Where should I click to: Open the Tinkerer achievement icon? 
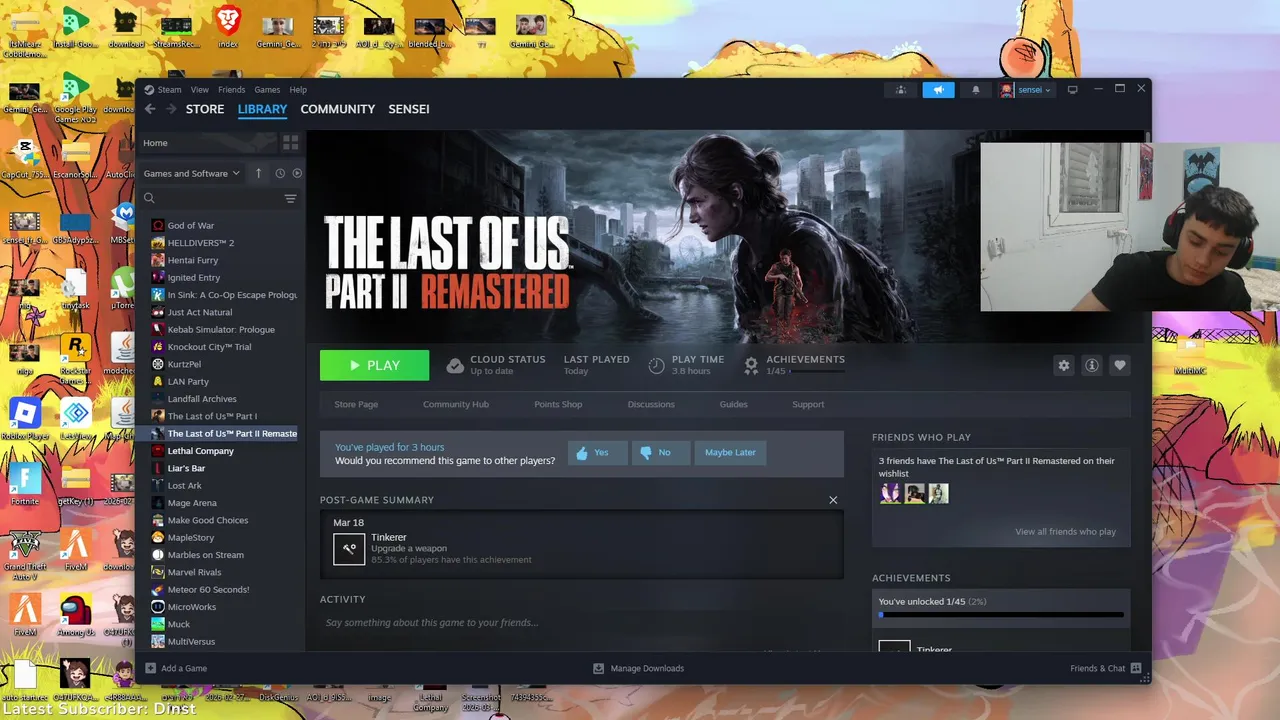point(349,549)
